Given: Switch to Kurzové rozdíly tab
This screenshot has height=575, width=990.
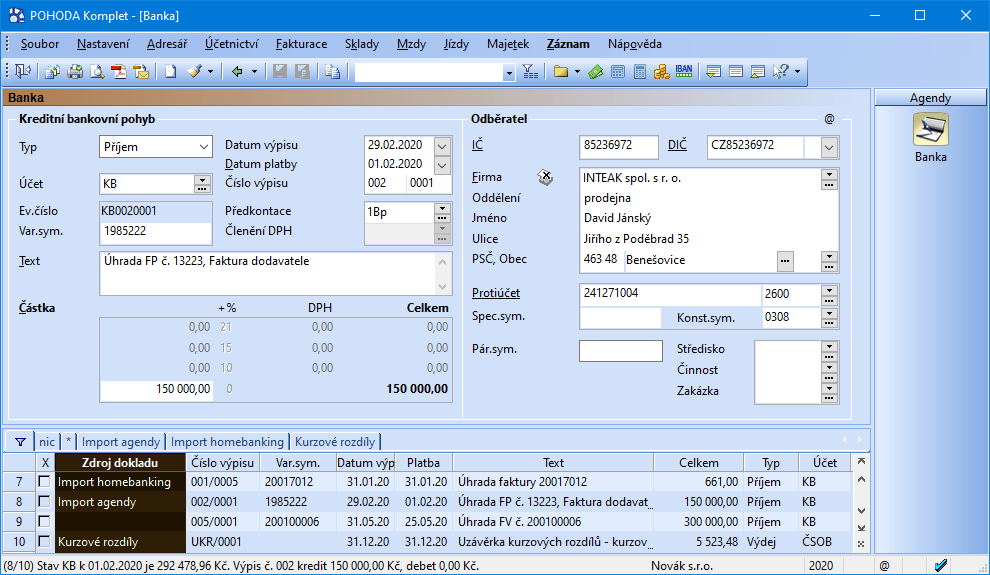Looking at the screenshot, I should click(x=335, y=442).
